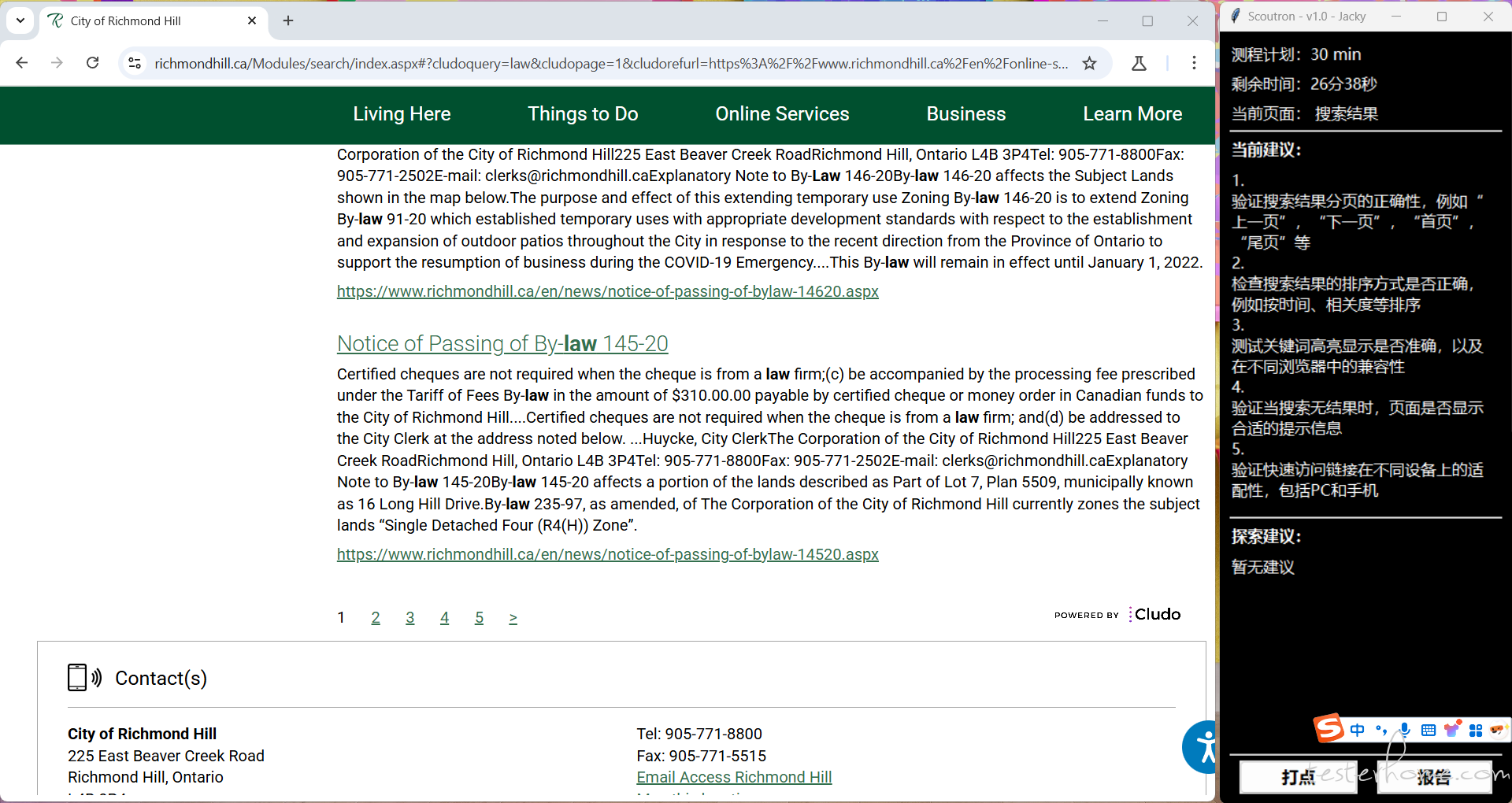Click the Sogou input method S logo
Image resolution: width=1512 pixels, height=803 pixels.
coord(1329,728)
